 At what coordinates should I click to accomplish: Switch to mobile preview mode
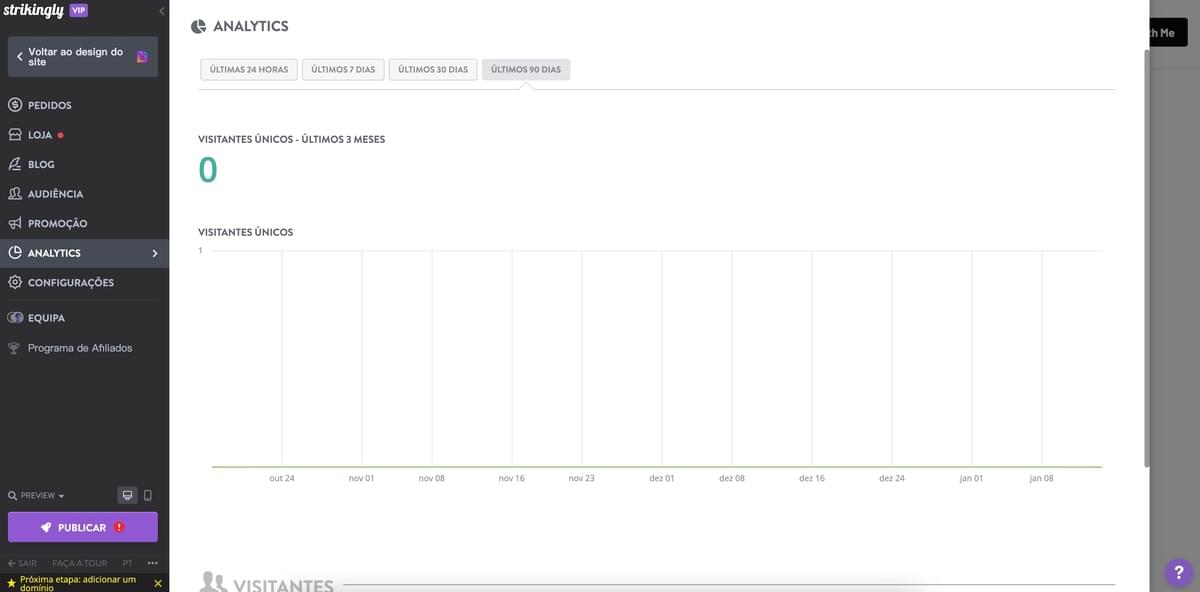(x=148, y=495)
